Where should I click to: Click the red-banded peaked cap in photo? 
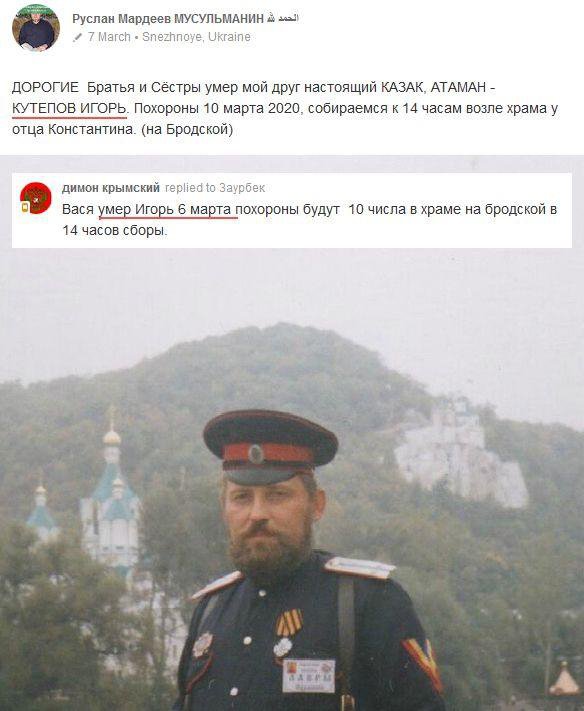[271, 447]
